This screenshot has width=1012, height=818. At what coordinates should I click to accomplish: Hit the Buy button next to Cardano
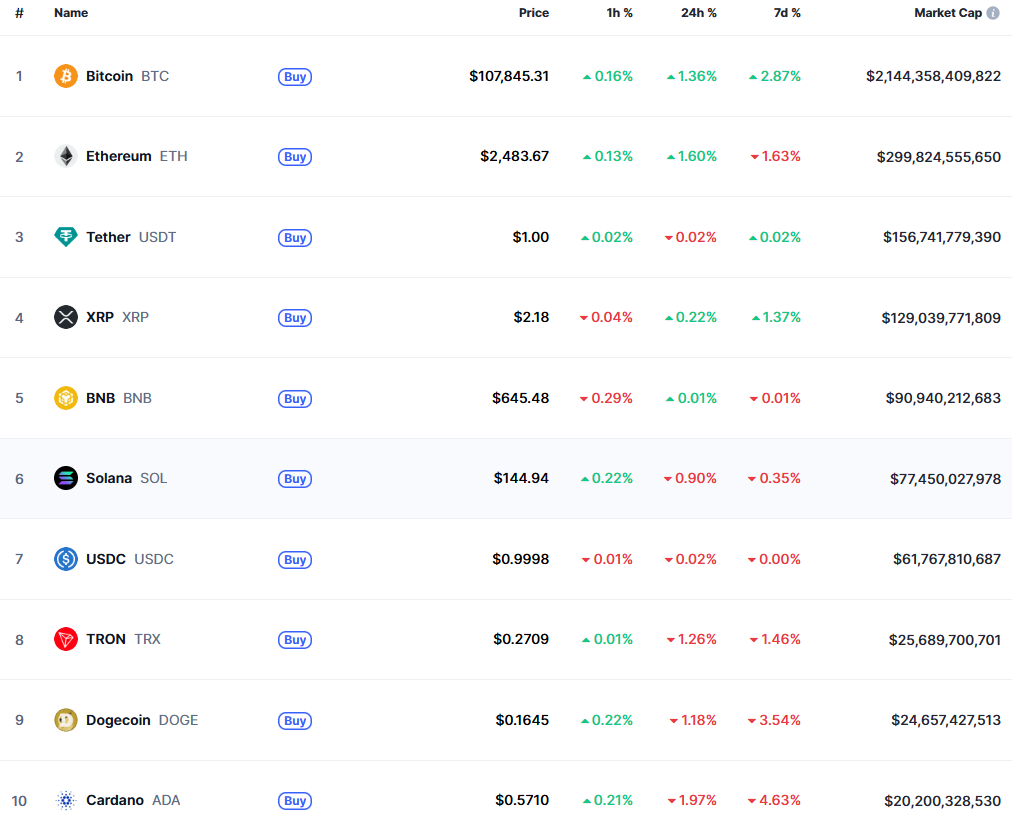coord(295,800)
